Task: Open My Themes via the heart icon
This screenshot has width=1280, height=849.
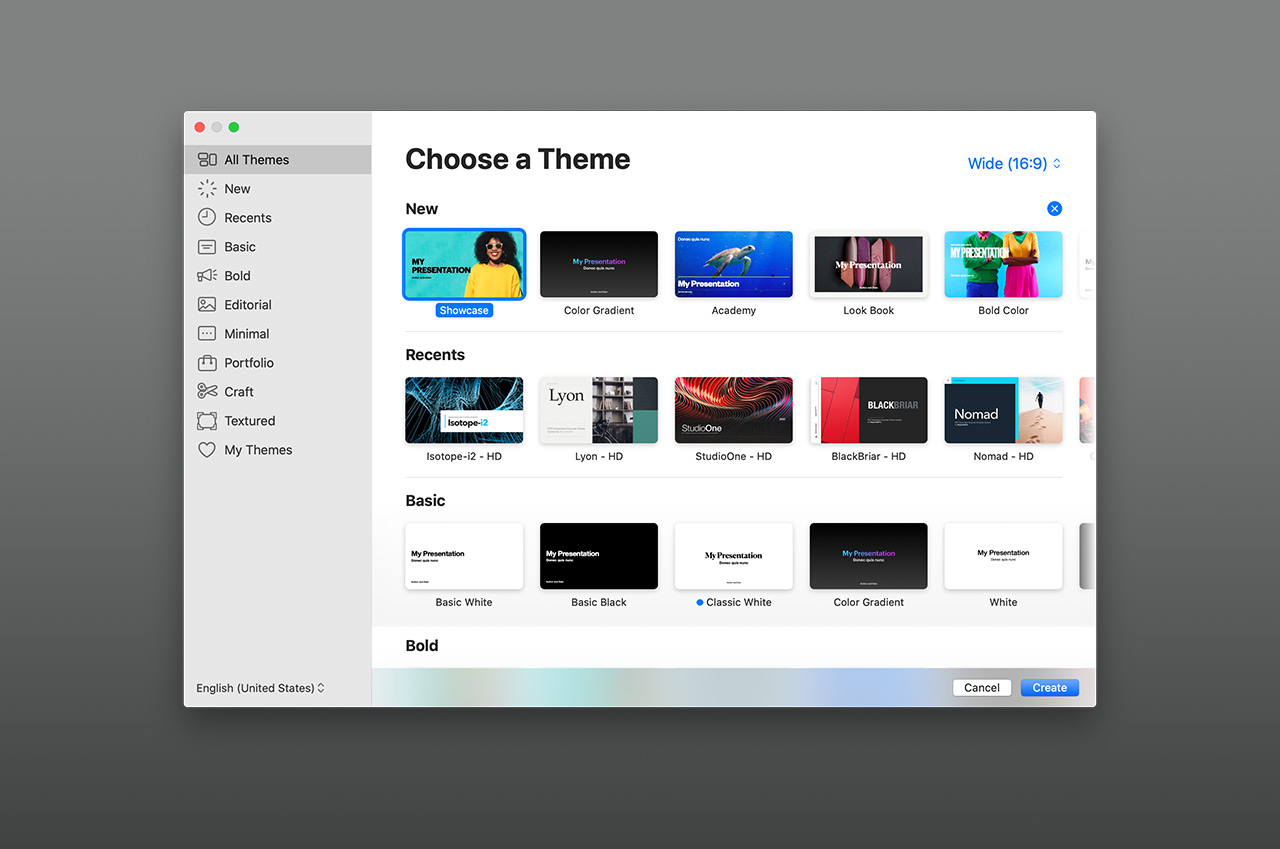Action: point(207,450)
